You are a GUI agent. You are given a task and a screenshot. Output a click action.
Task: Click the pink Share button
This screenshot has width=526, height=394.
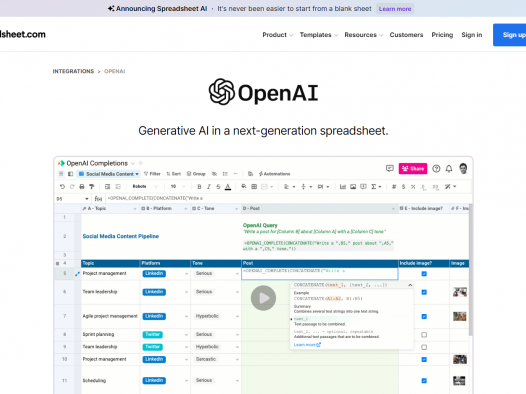pos(413,168)
